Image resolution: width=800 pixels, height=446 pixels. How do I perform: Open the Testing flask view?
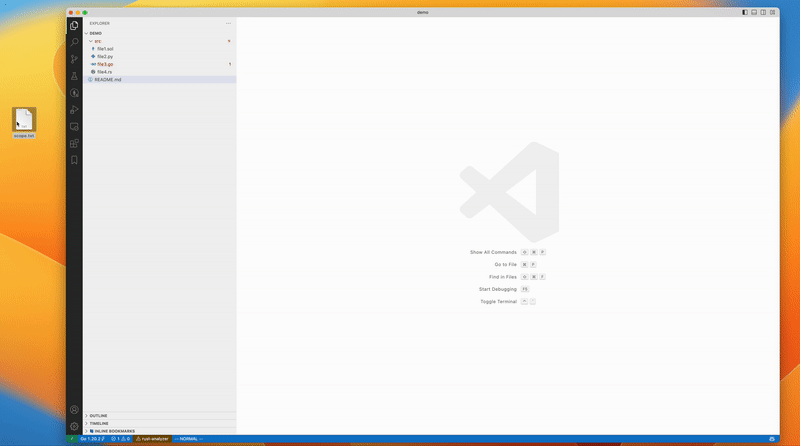(74, 76)
